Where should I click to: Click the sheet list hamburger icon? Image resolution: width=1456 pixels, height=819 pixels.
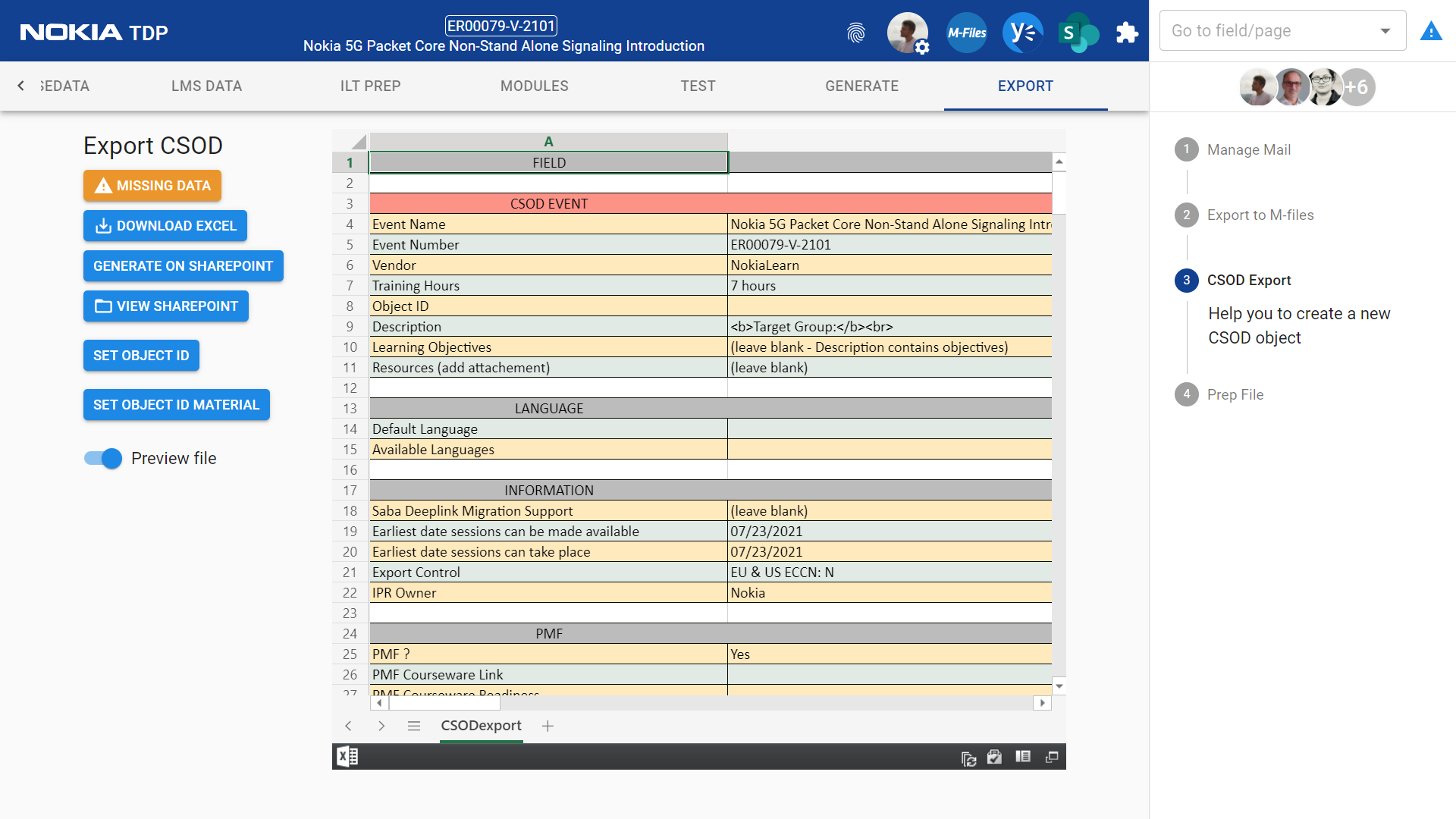pyautogui.click(x=414, y=726)
